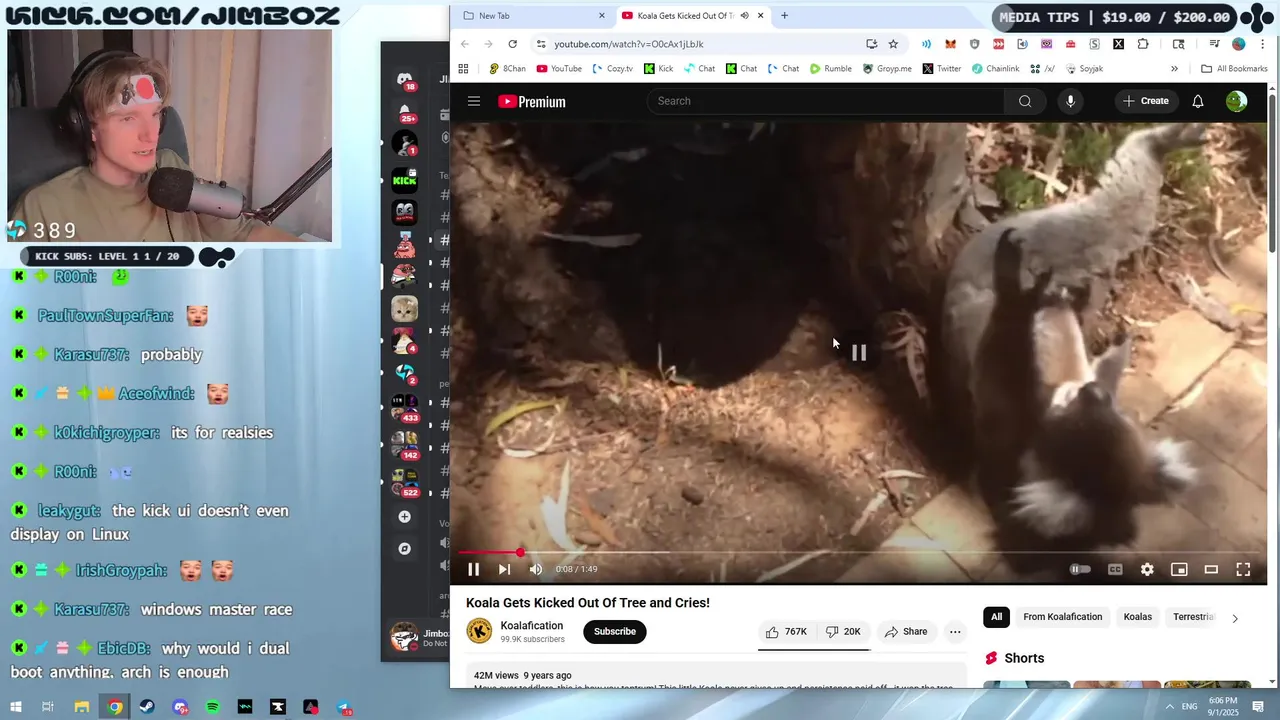Dislike the video with 20K dislikes
Viewport: 1280px width, 720px height.
pyautogui.click(x=843, y=632)
